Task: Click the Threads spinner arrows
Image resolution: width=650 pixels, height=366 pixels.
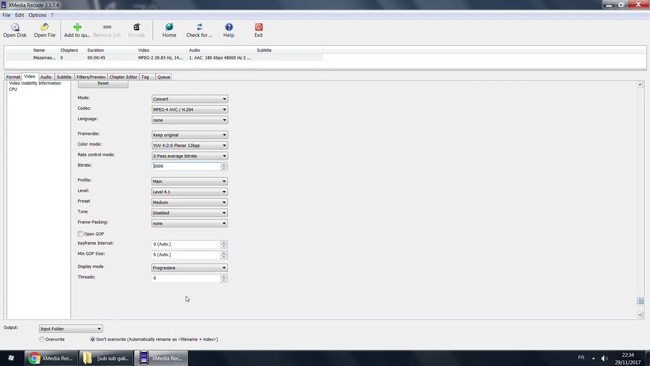Action: click(x=224, y=278)
